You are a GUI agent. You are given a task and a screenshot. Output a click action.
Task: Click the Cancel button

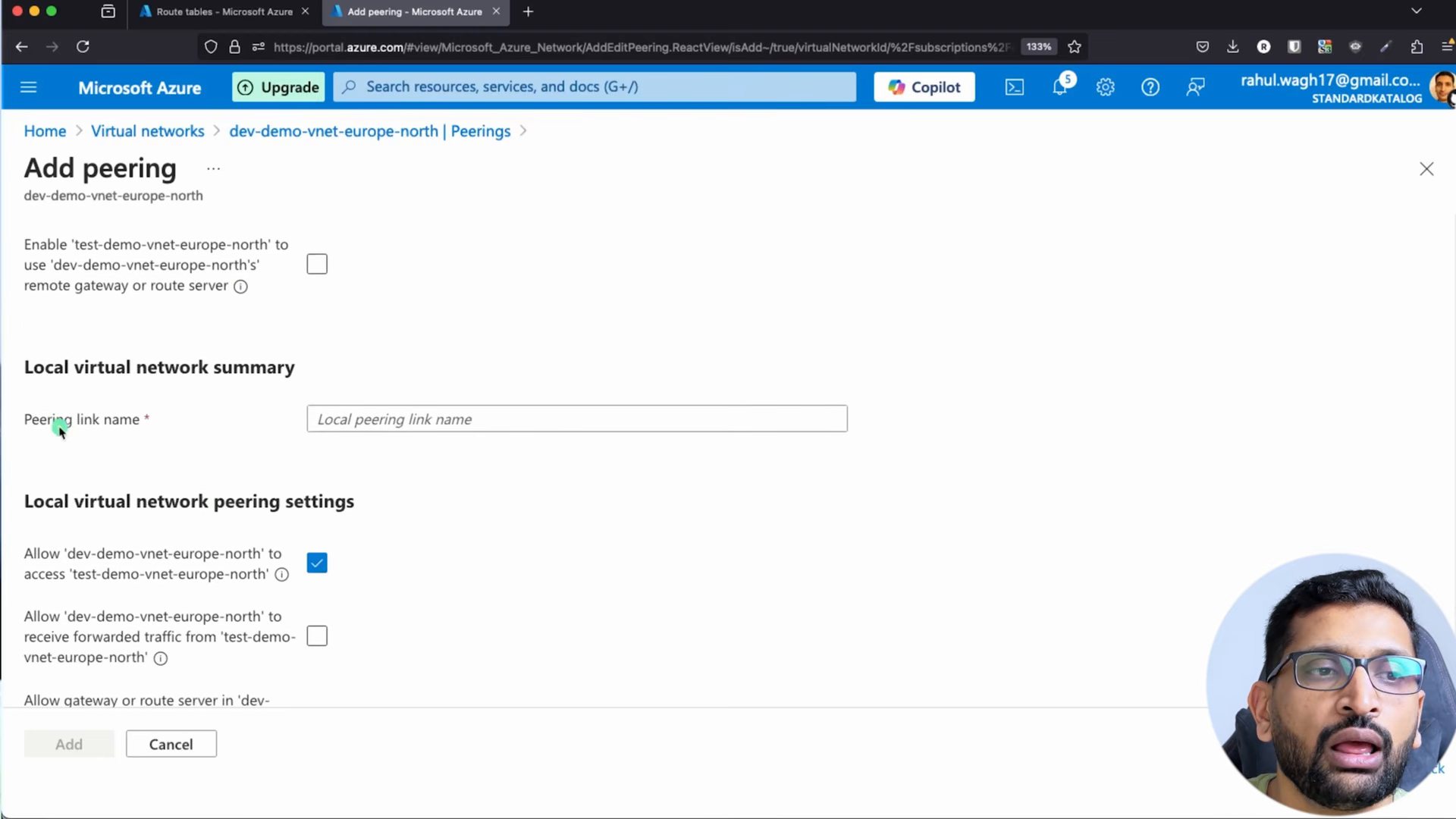(x=171, y=744)
